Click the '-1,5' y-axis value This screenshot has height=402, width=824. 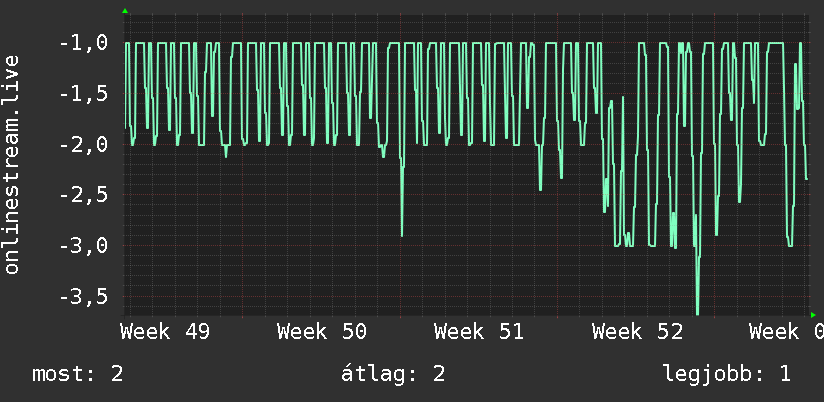click(84, 94)
